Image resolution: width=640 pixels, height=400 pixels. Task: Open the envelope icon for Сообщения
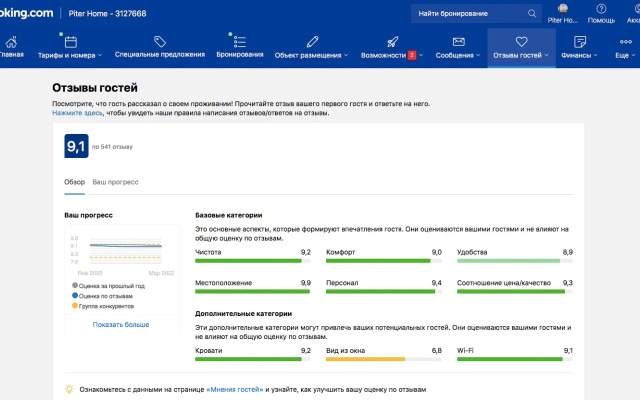coord(458,42)
